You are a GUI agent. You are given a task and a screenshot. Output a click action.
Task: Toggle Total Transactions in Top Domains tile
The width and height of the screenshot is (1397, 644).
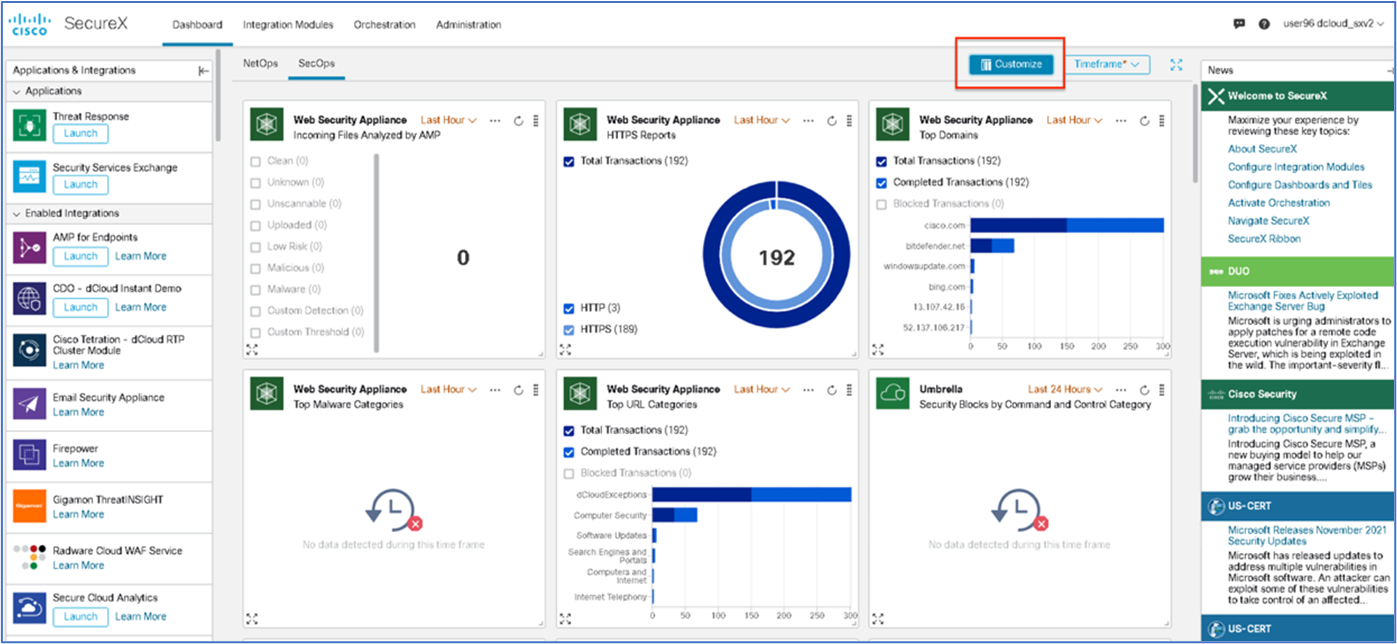point(881,161)
